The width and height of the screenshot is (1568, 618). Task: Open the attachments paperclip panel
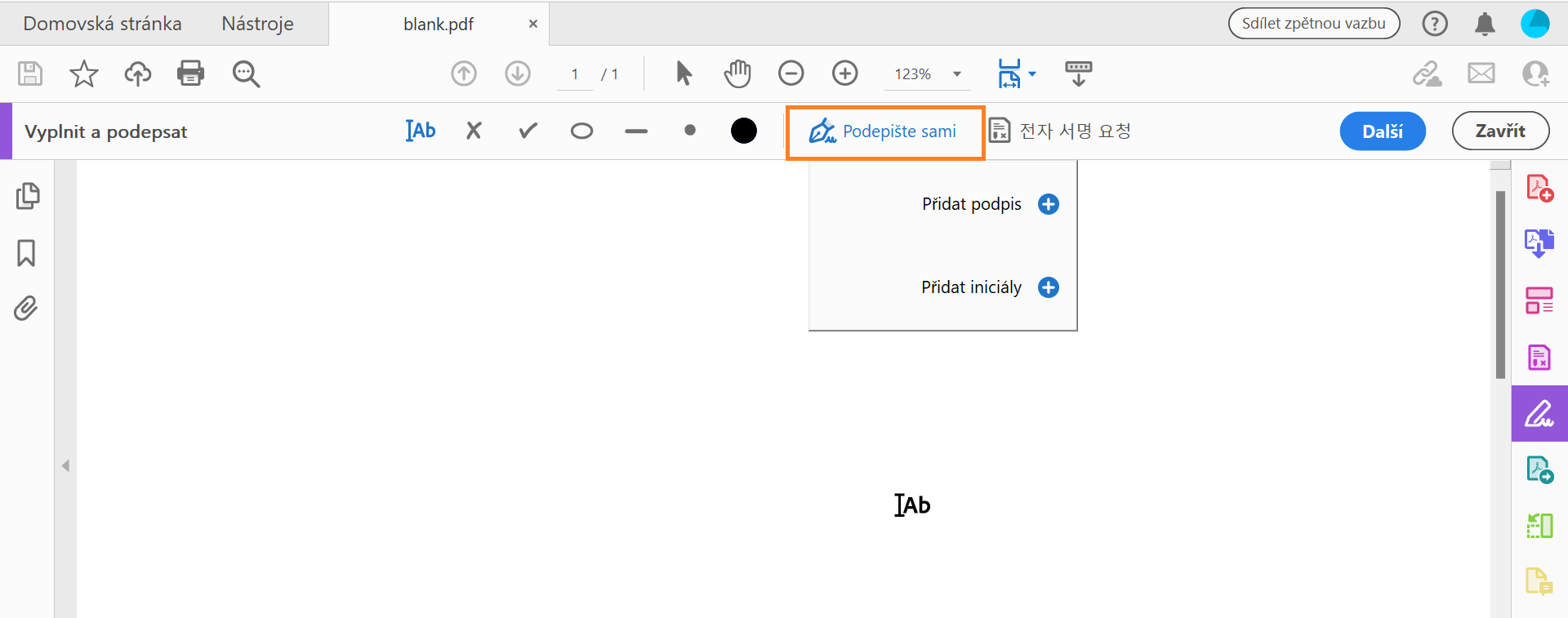click(x=26, y=308)
